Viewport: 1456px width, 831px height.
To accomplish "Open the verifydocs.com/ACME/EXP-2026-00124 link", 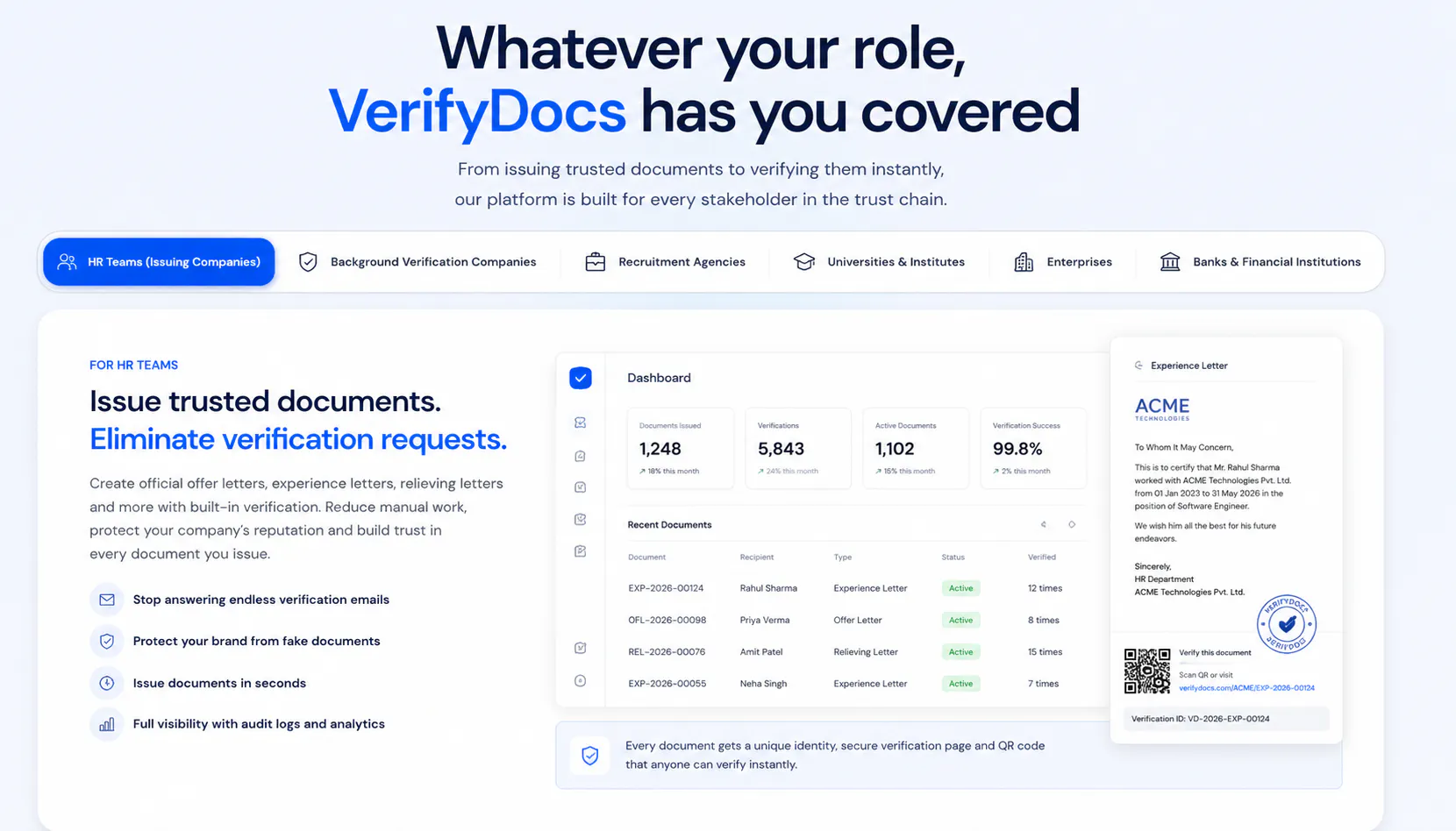I will [x=1246, y=688].
